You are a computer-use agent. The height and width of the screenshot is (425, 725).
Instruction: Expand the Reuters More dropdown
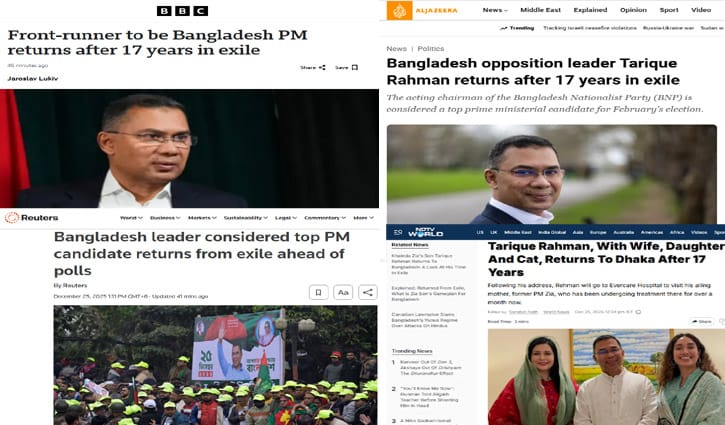coord(363,218)
